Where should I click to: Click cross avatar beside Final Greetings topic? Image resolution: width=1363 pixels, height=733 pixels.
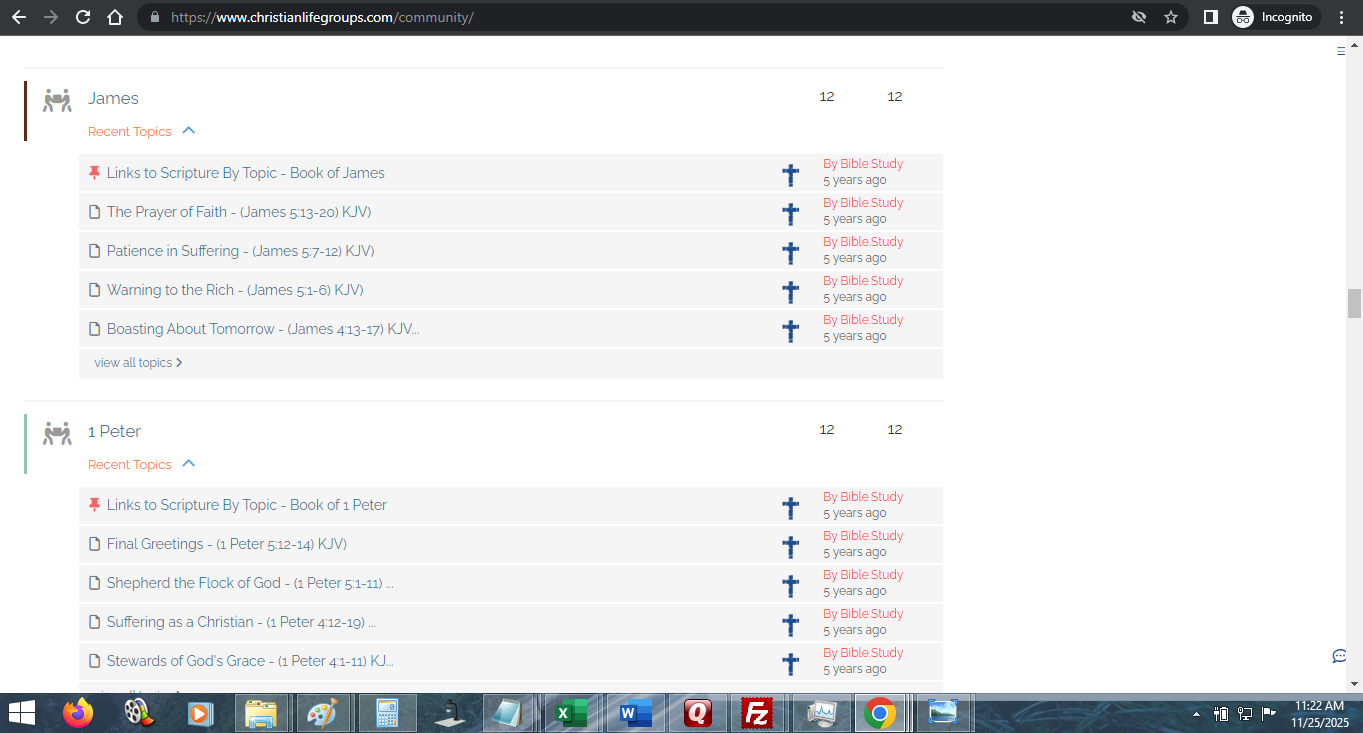(x=790, y=546)
